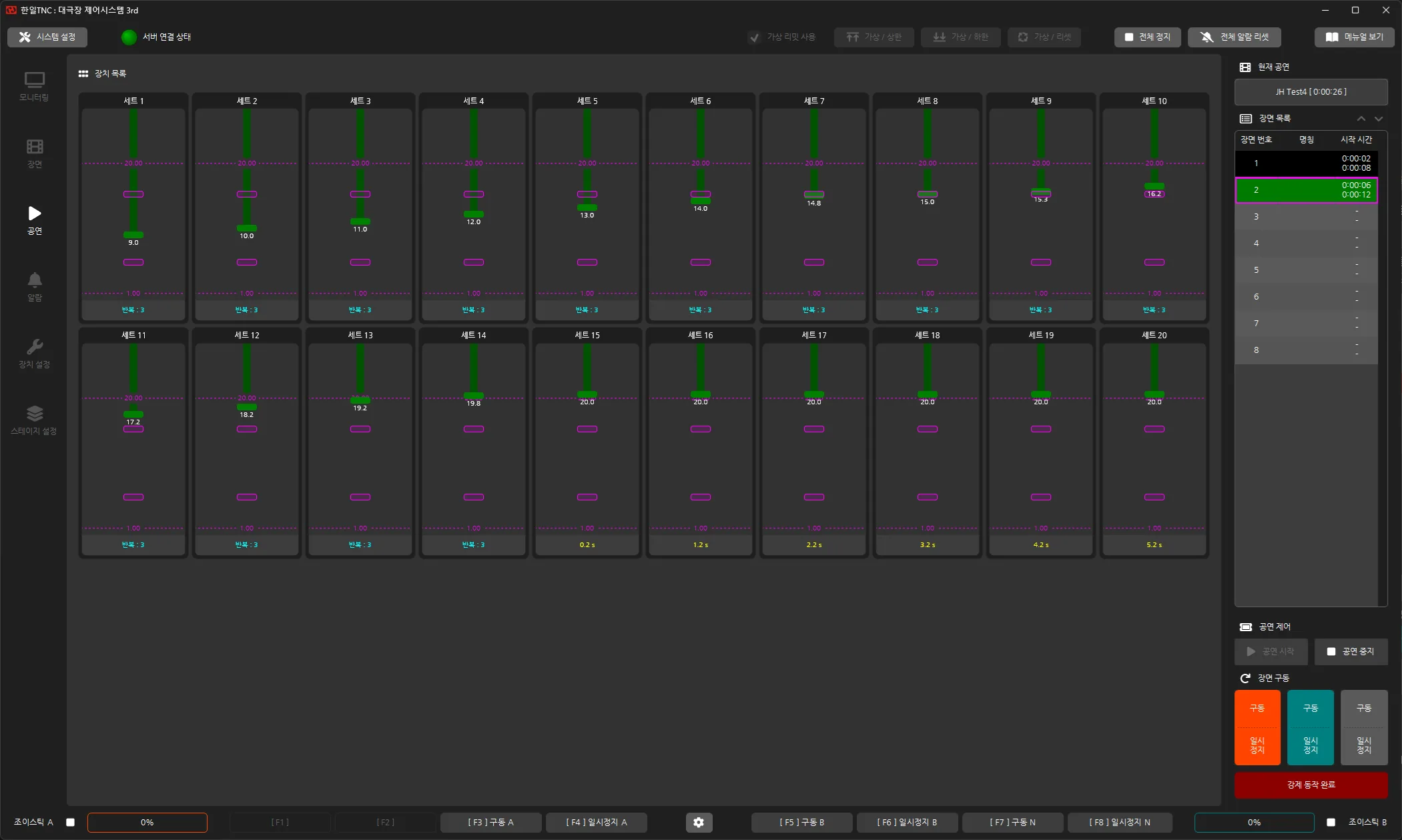This screenshot has height=840, width=1402.
Task: Click the green 서버 연결 상태 indicator
Action: (x=129, y=37)
